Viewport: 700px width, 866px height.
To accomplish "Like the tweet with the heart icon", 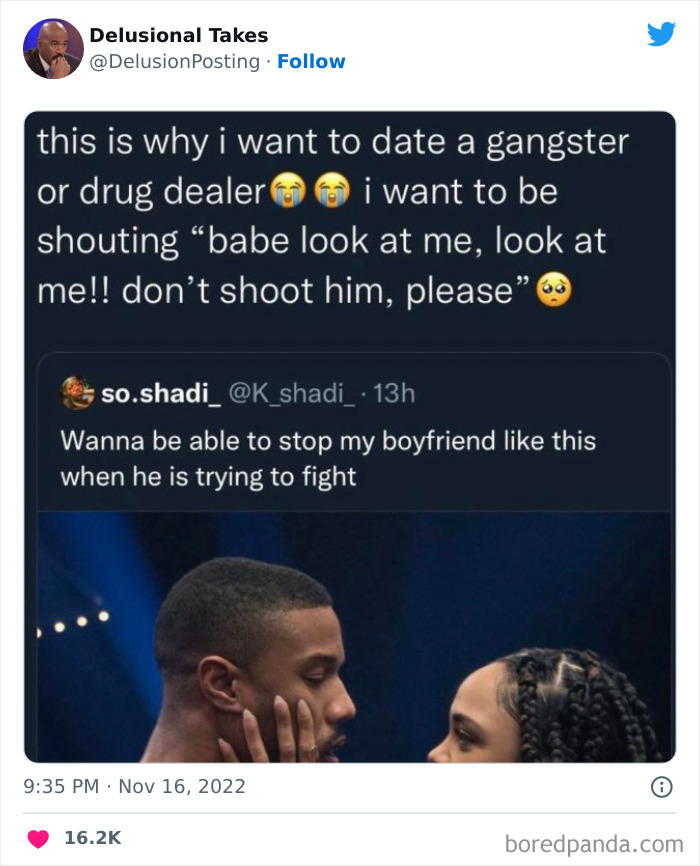I will 38,838.
